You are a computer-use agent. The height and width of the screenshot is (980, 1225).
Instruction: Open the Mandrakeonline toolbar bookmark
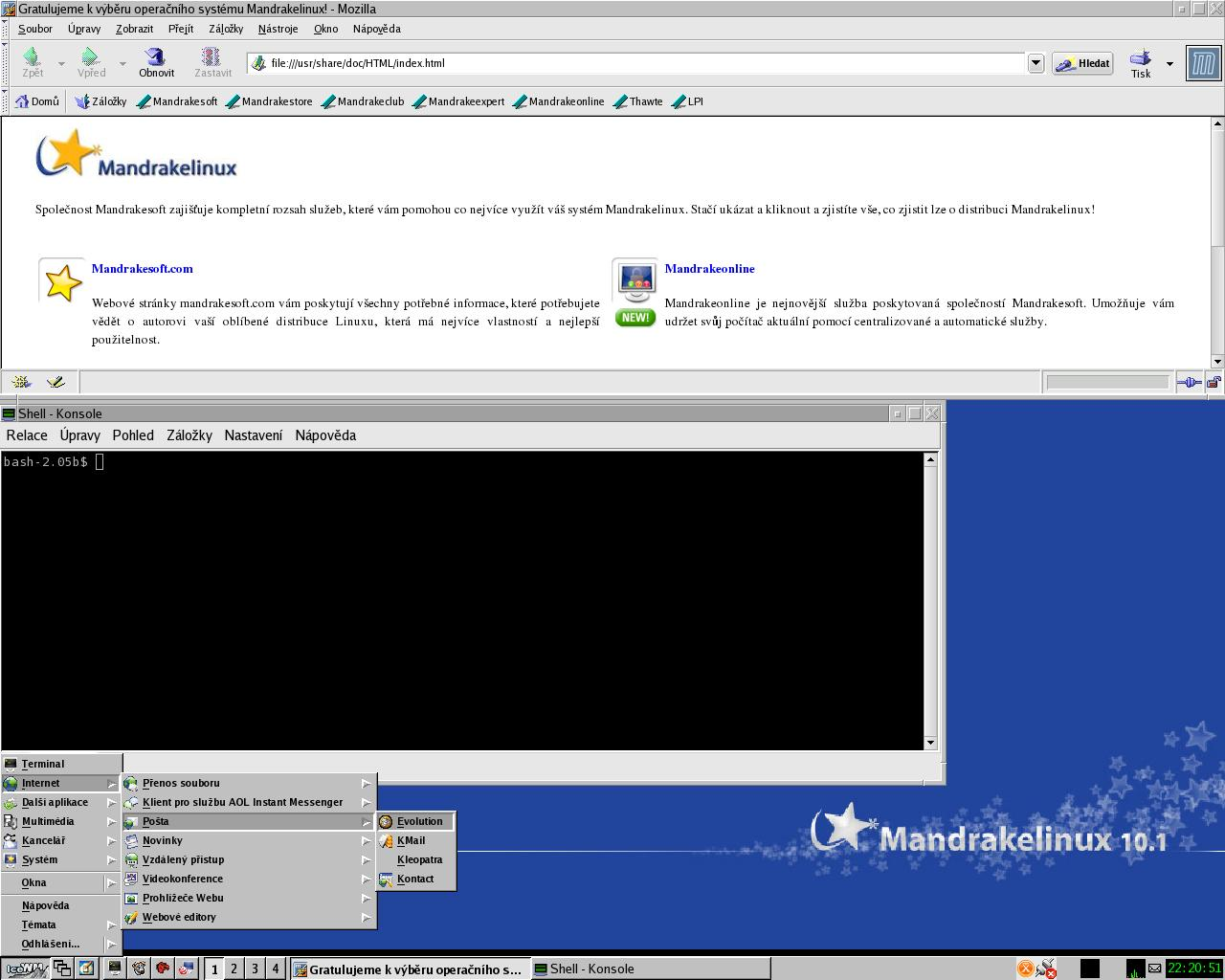[x=559, y=101]
